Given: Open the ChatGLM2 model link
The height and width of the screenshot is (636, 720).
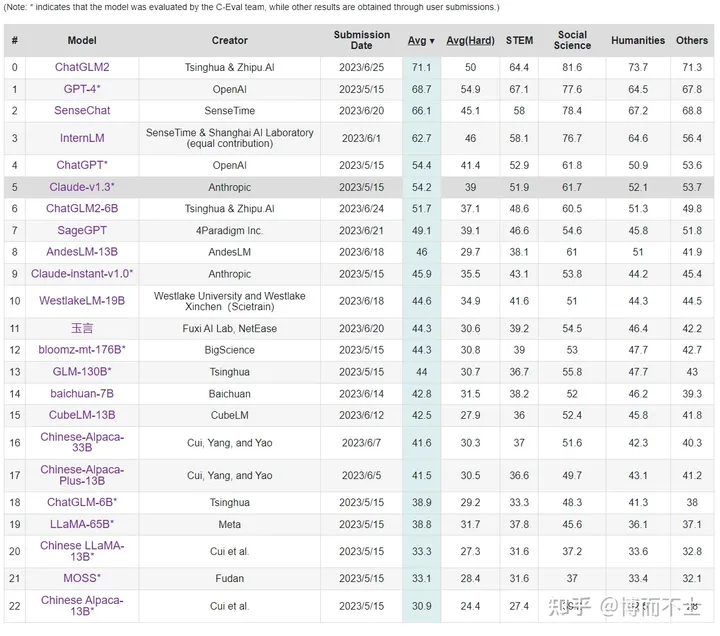Looking at the screenshot, I should click(82, 67).
